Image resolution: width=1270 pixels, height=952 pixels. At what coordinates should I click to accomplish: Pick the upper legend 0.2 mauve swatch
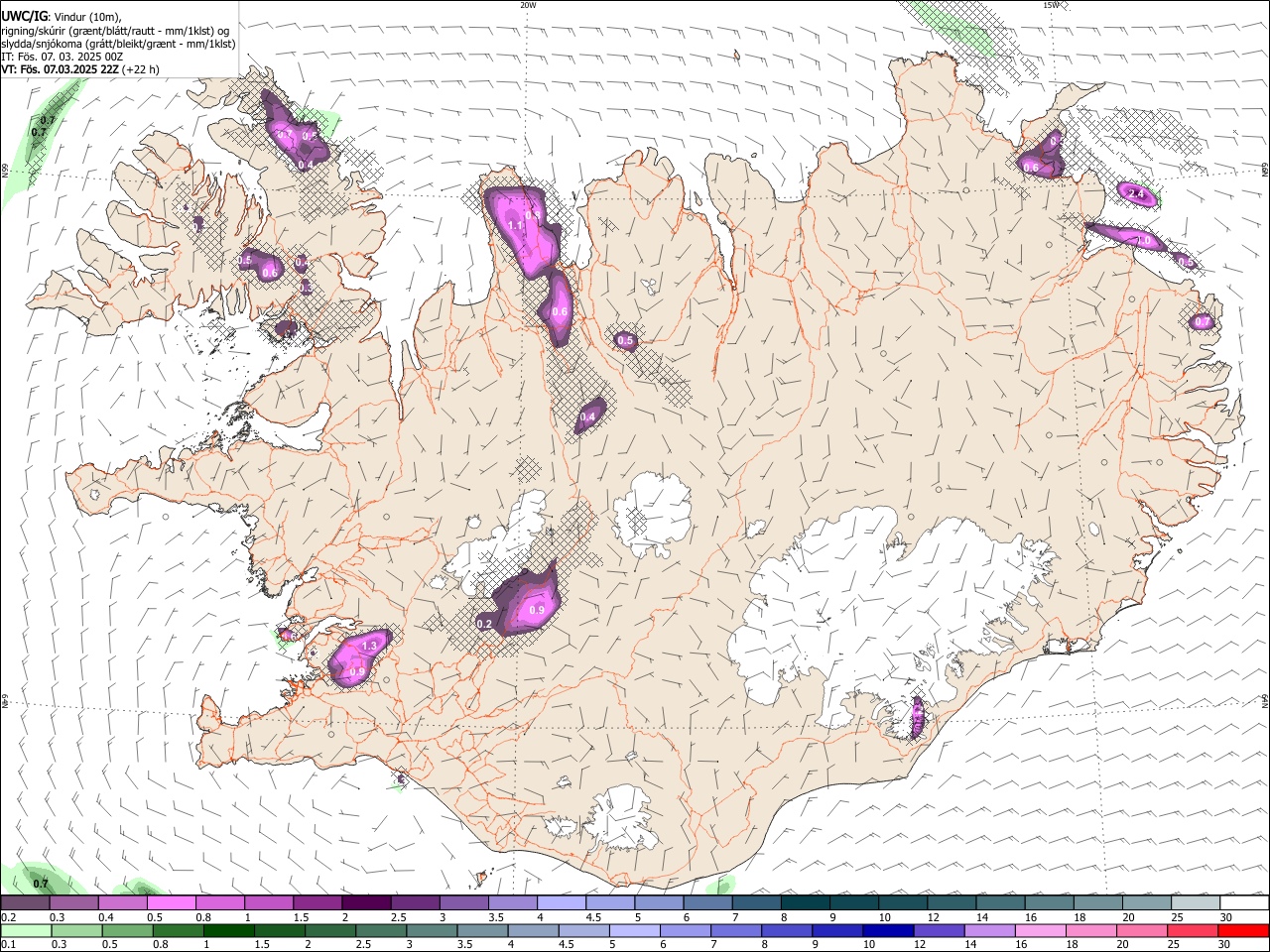coord(26,903)
